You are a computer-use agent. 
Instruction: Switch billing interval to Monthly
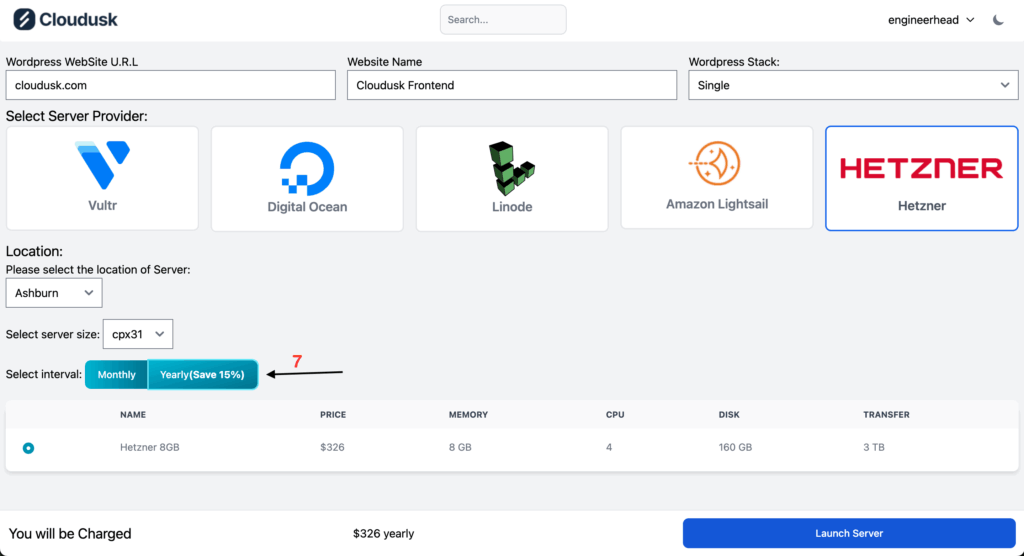pos(117,375)
